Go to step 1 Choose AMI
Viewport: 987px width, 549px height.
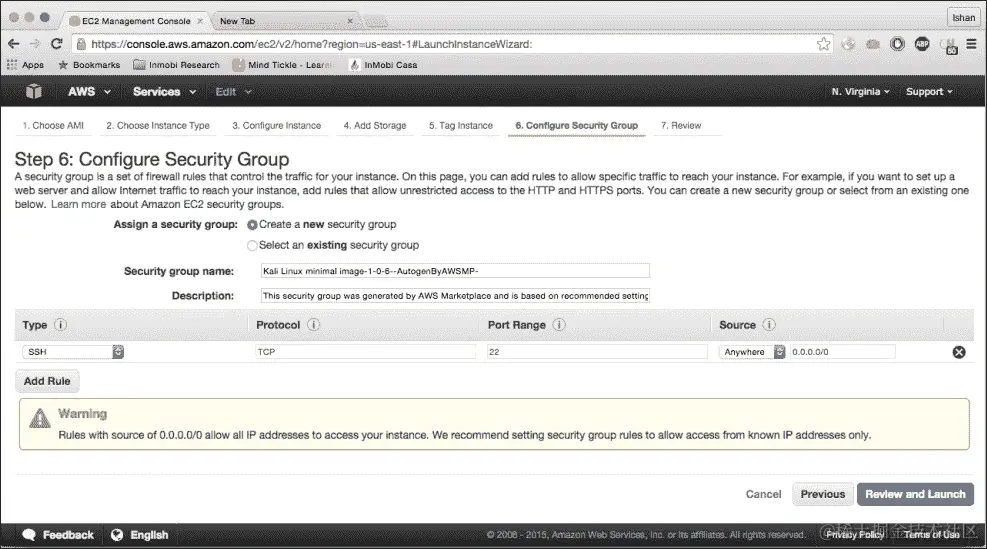(53, 125)
